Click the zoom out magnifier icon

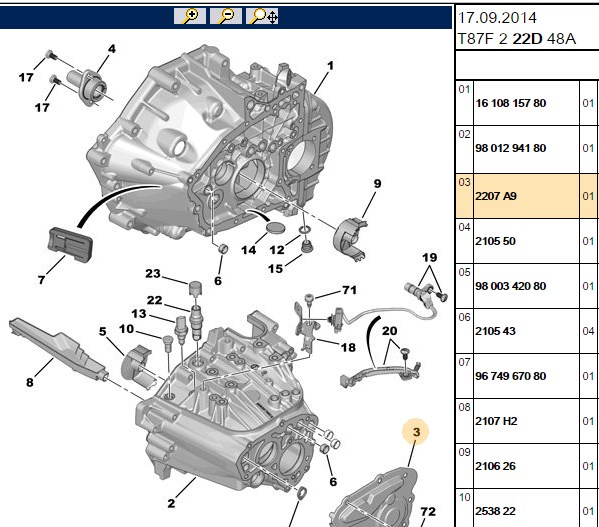click(226, 16)
